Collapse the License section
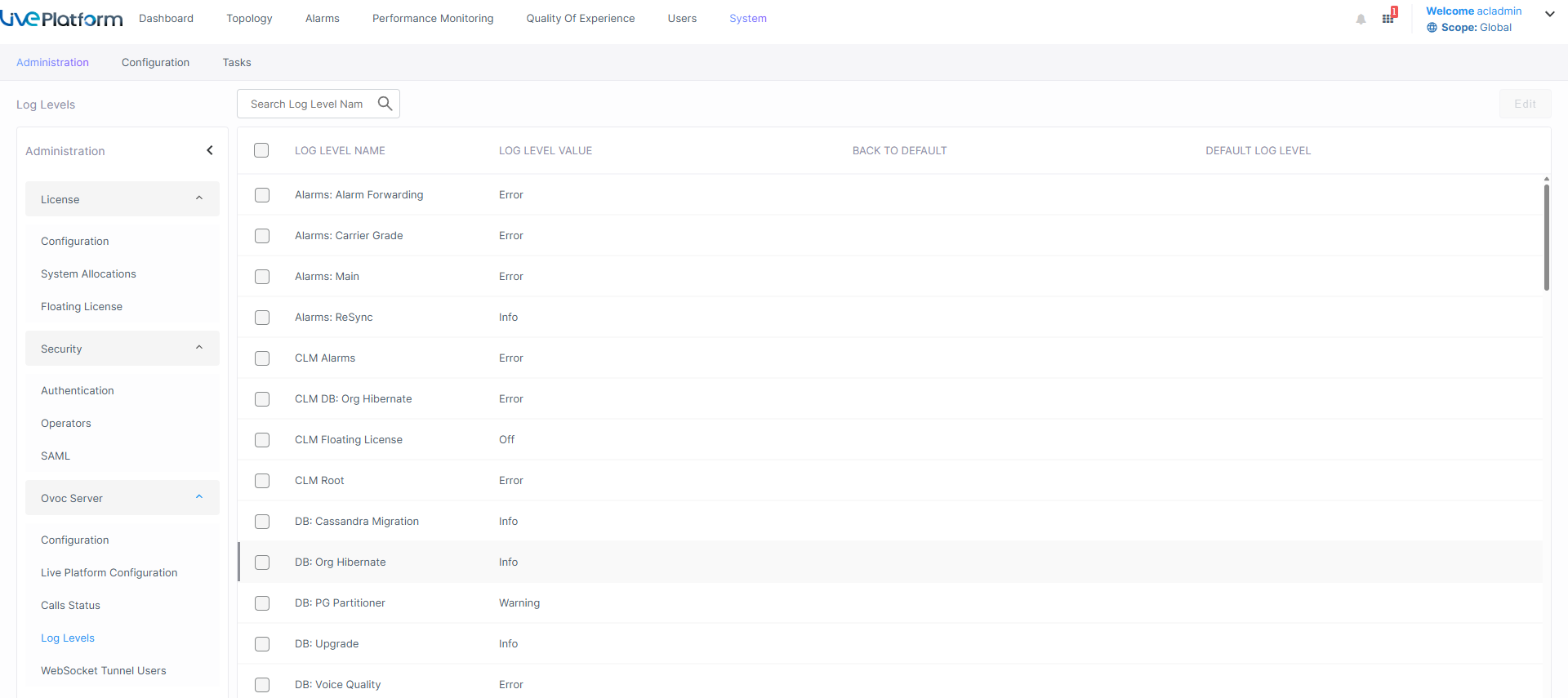 pyautogui.click(x=199, y=198)
